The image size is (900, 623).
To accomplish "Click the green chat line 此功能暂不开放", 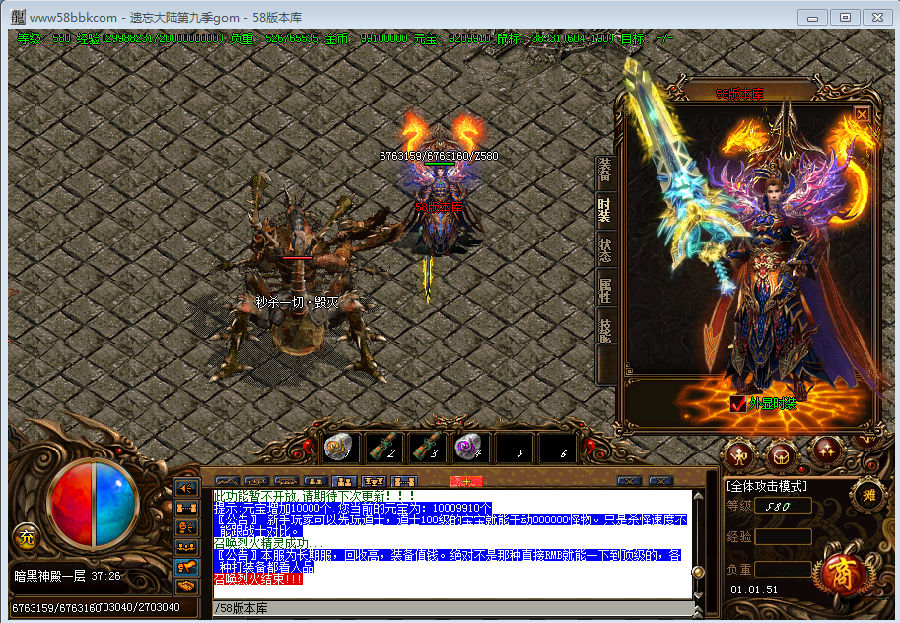I will 314,496.
